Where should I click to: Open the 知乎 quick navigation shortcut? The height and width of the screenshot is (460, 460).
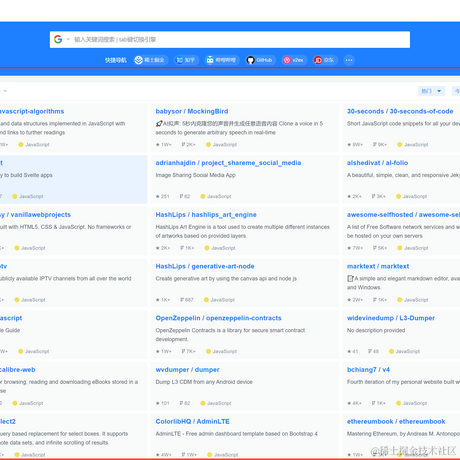[x=186, y=60]
